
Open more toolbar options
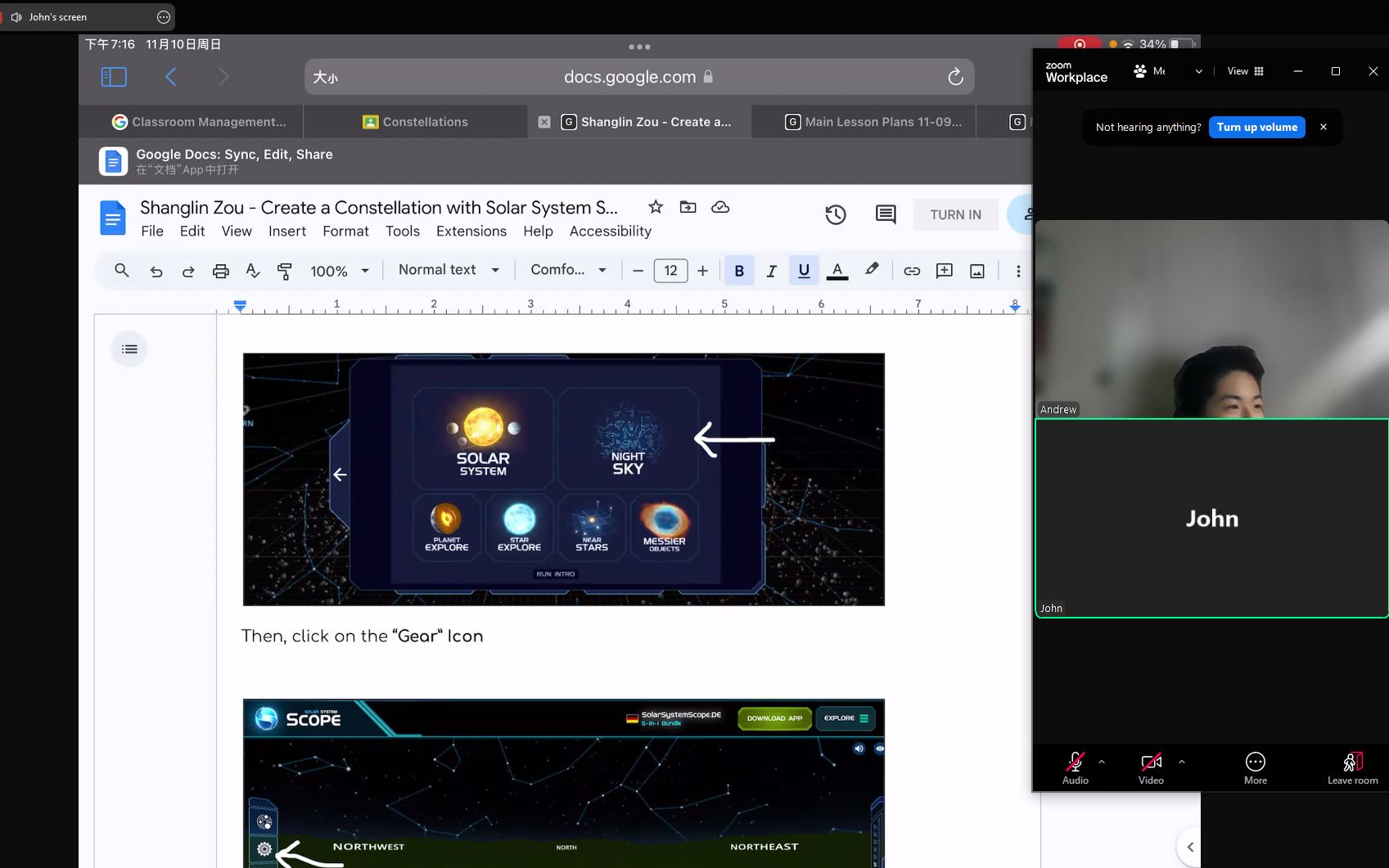point(1018,271)
